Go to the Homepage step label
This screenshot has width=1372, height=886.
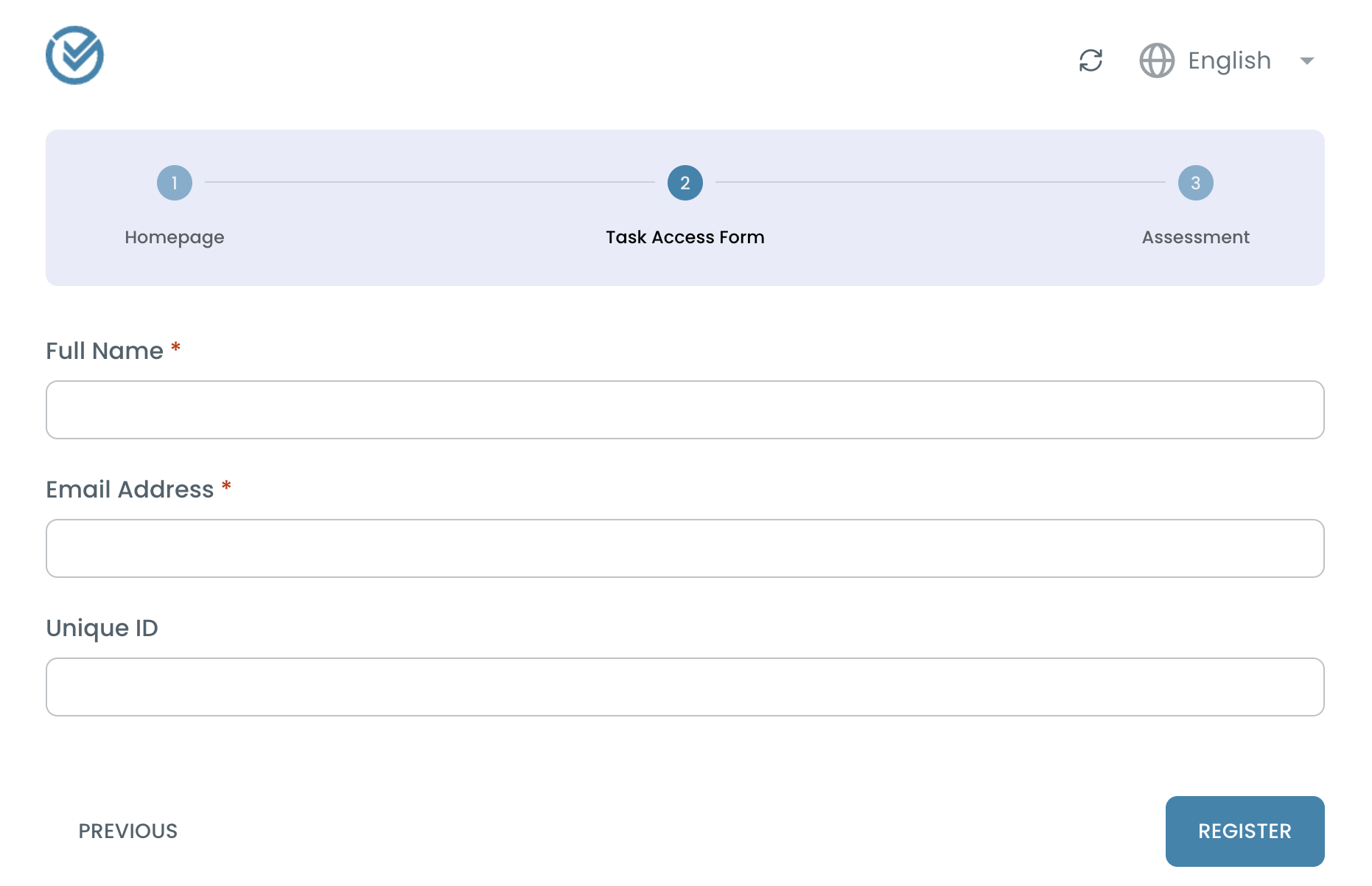[x=175, y=237]
